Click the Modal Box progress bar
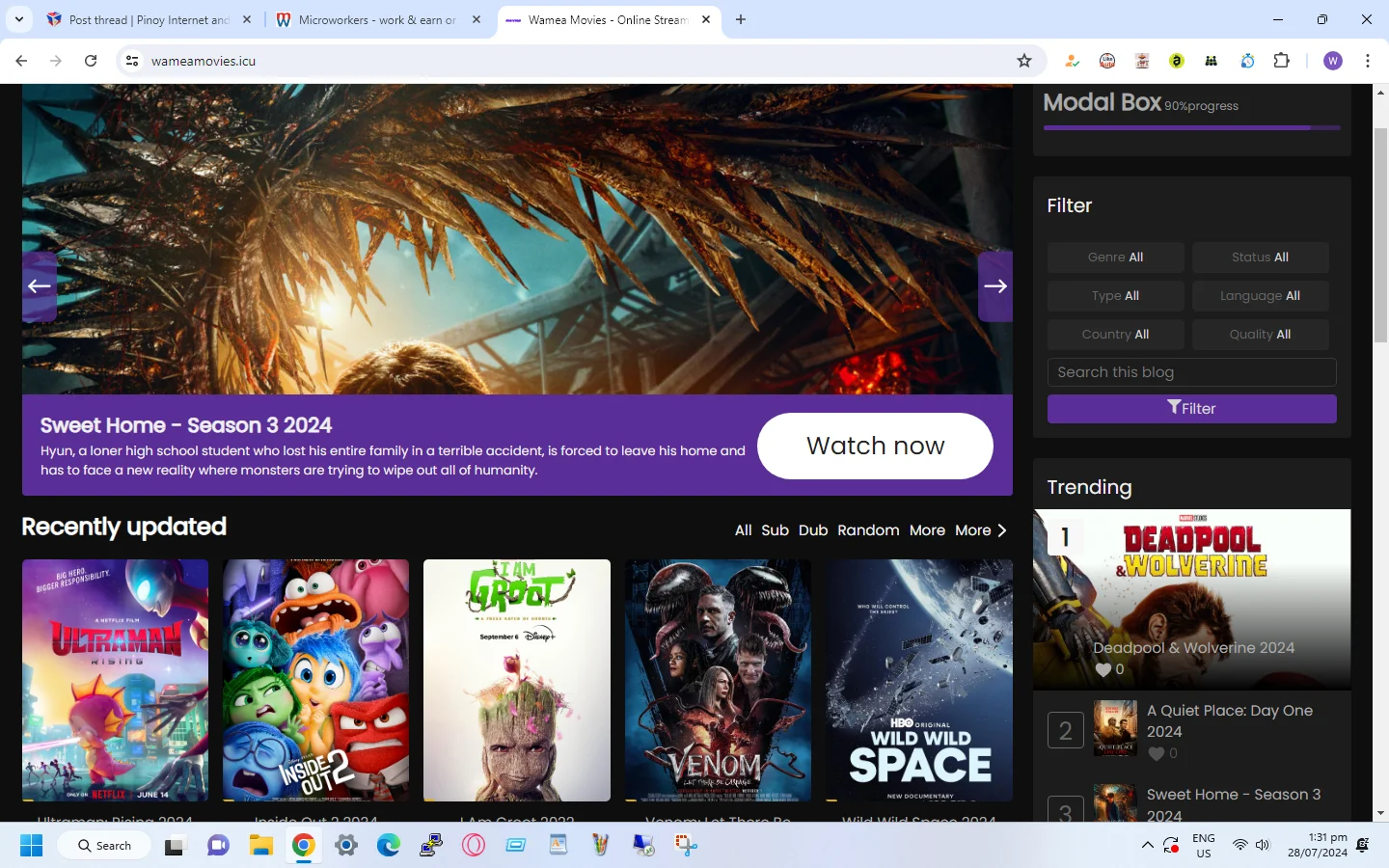This screenshot has height=868, width=1389. click(1192, 127)
